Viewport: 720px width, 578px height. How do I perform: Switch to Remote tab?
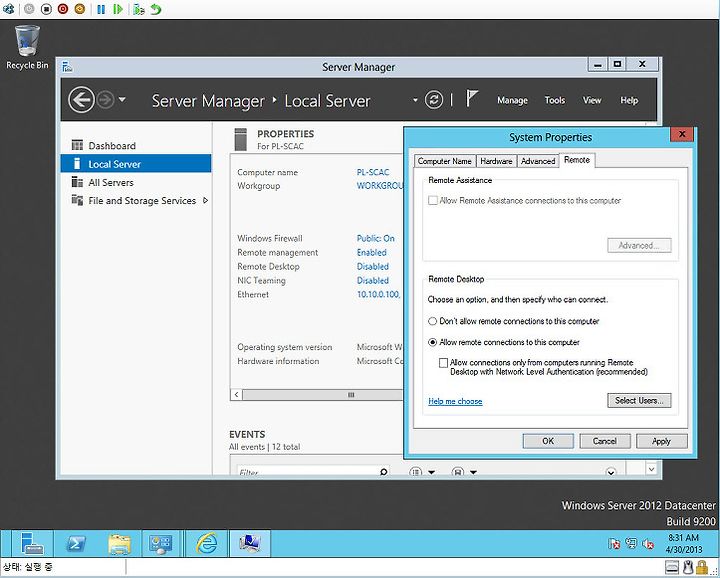(x=577, y=160)
